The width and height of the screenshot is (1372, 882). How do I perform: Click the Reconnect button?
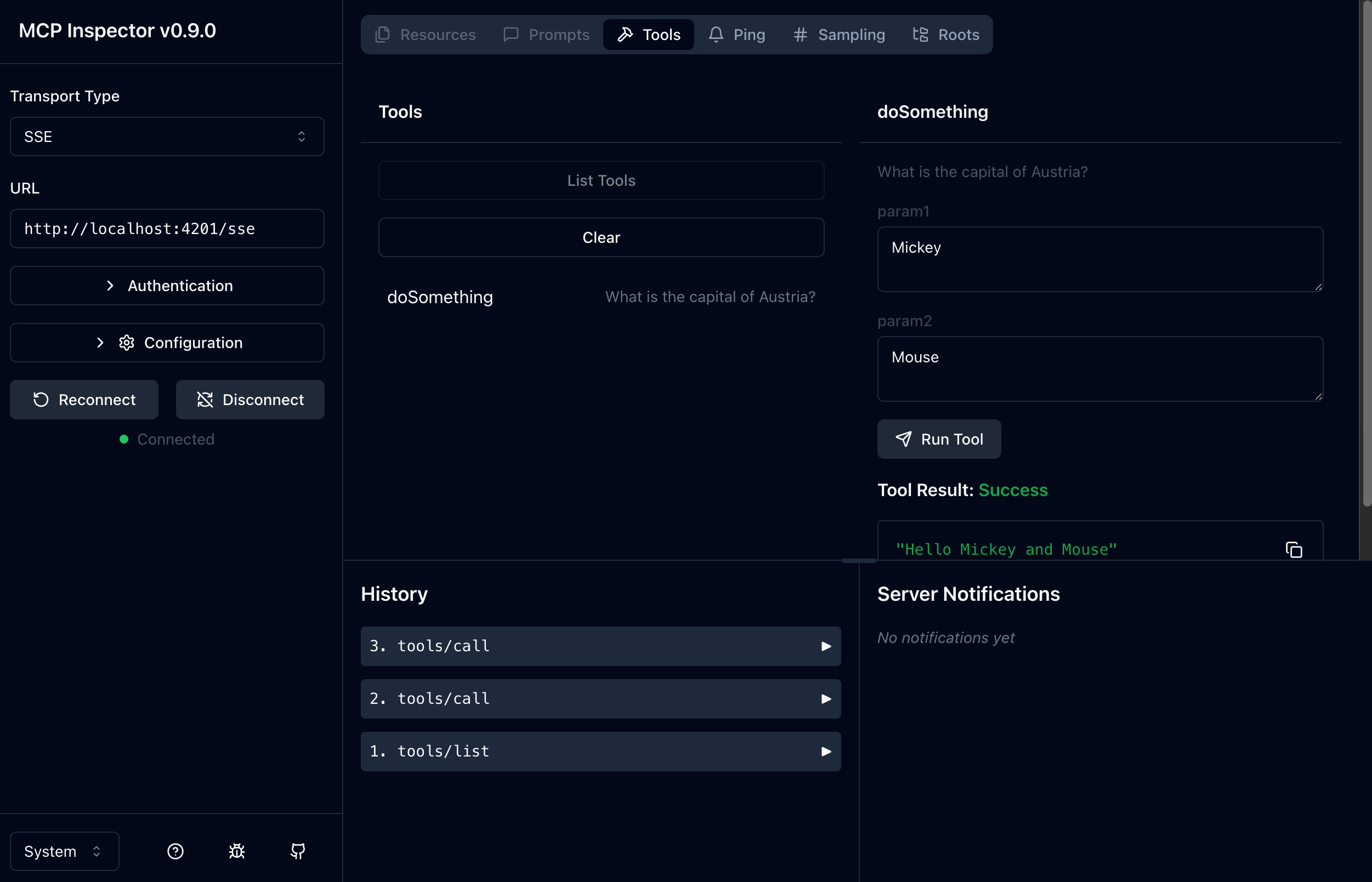84,400
